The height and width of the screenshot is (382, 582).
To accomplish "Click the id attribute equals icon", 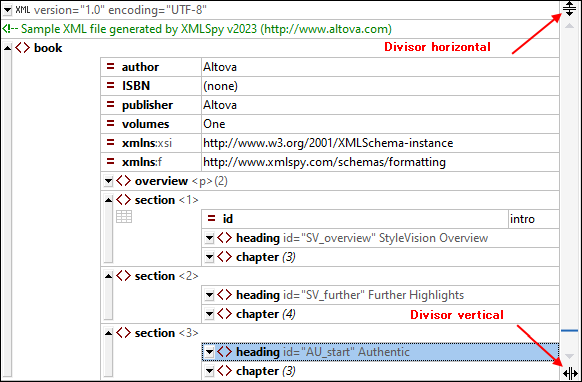I will [x=212, y=218].
